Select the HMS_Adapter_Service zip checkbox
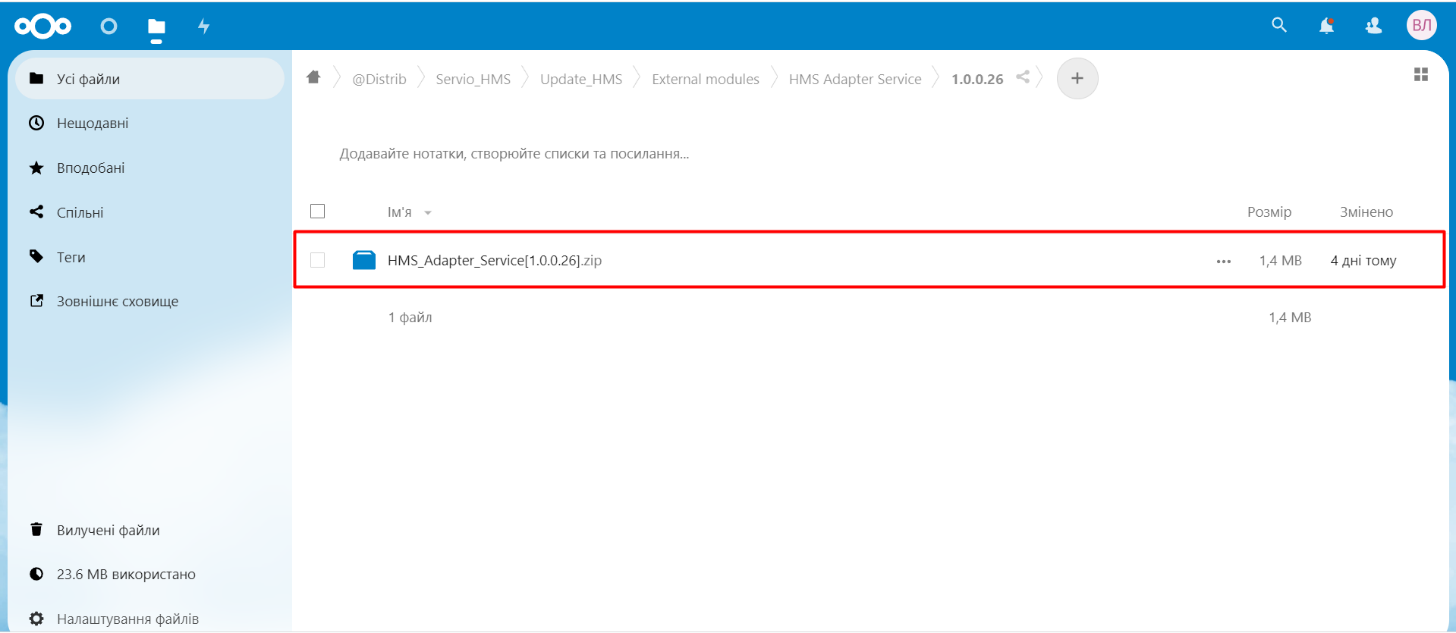 (x=318, y=260)
